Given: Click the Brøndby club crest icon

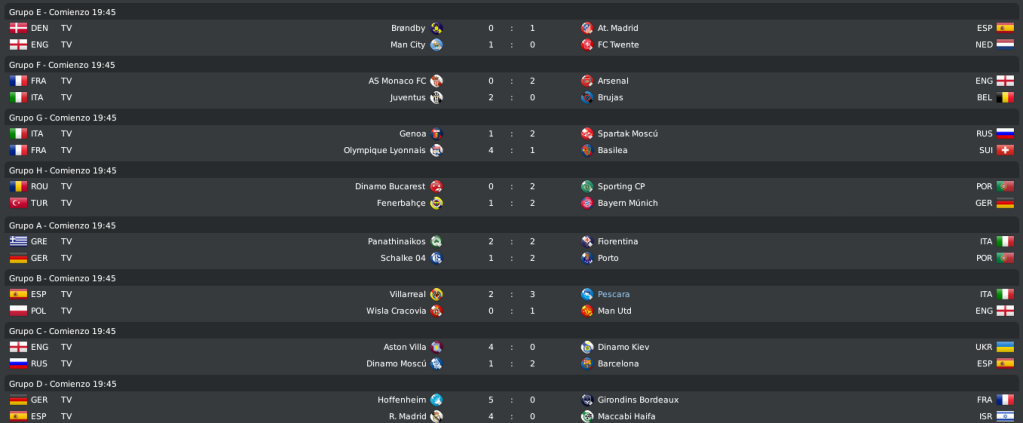Looking at the screenshot, I should [x=436, y=28].
